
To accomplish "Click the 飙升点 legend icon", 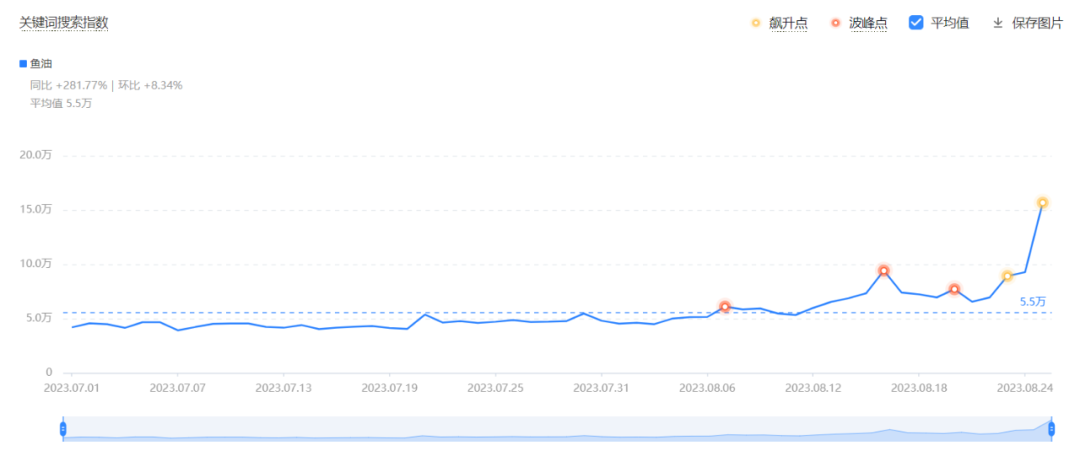I will point(755,23).
